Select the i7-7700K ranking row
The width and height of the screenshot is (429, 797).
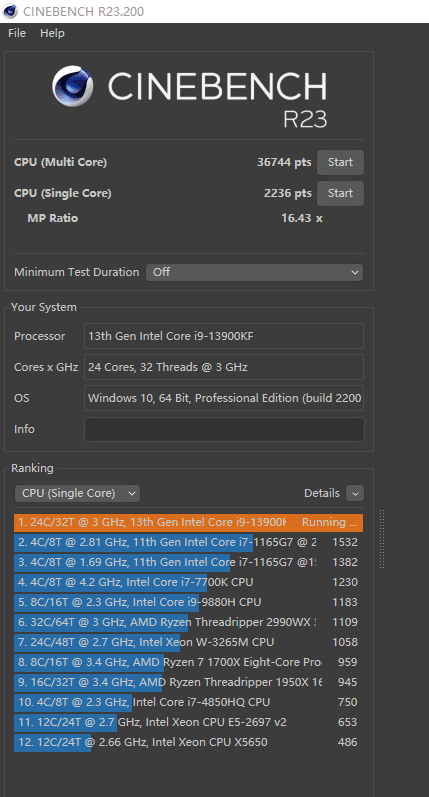(x=189, y=582)
